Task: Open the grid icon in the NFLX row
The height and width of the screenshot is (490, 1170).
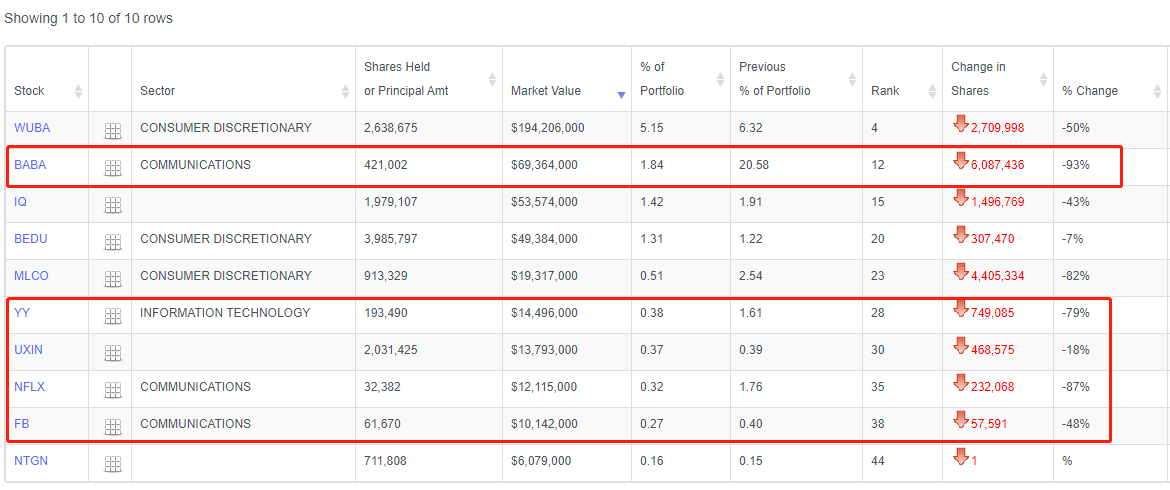Action: tap(112, 390)
